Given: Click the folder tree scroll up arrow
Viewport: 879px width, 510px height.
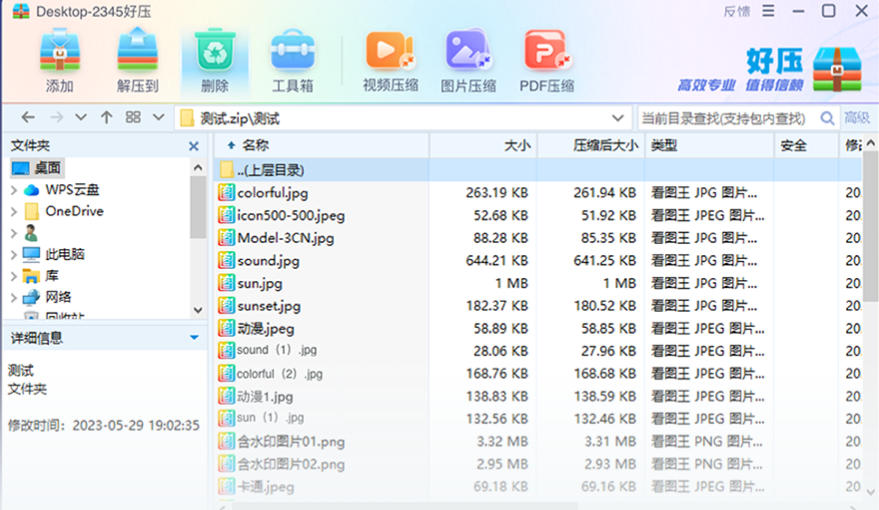Looking at the screenshot, I should pos(198,168).
